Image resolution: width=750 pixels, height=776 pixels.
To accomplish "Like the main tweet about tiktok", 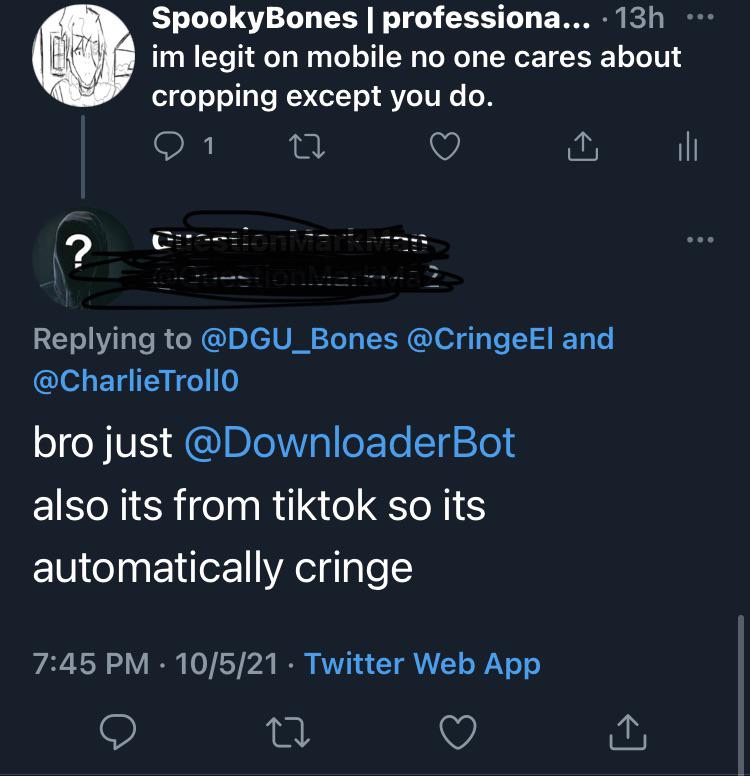I will [459, 733].
